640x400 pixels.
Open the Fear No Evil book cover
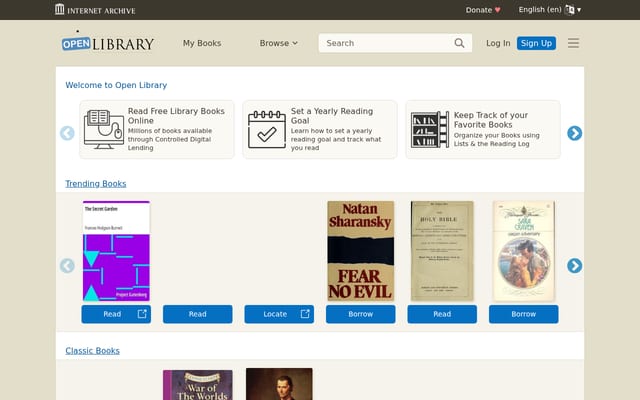361,251
